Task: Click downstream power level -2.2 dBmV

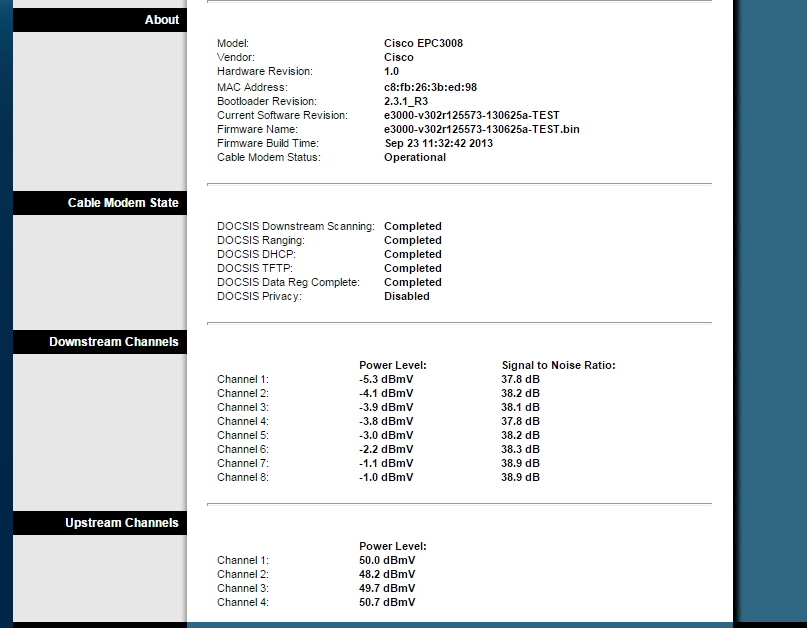Action: pyautogui.click(x=386, y=449)
